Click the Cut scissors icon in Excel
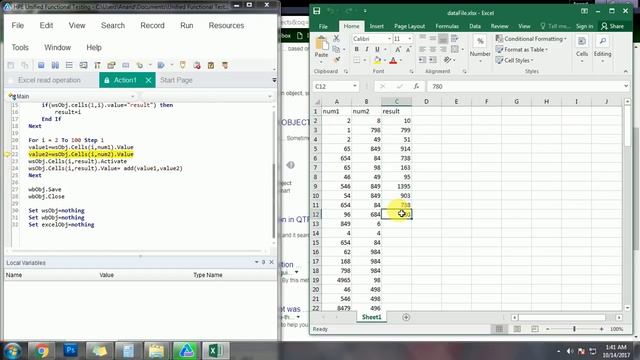 click(x=336, y=38)
